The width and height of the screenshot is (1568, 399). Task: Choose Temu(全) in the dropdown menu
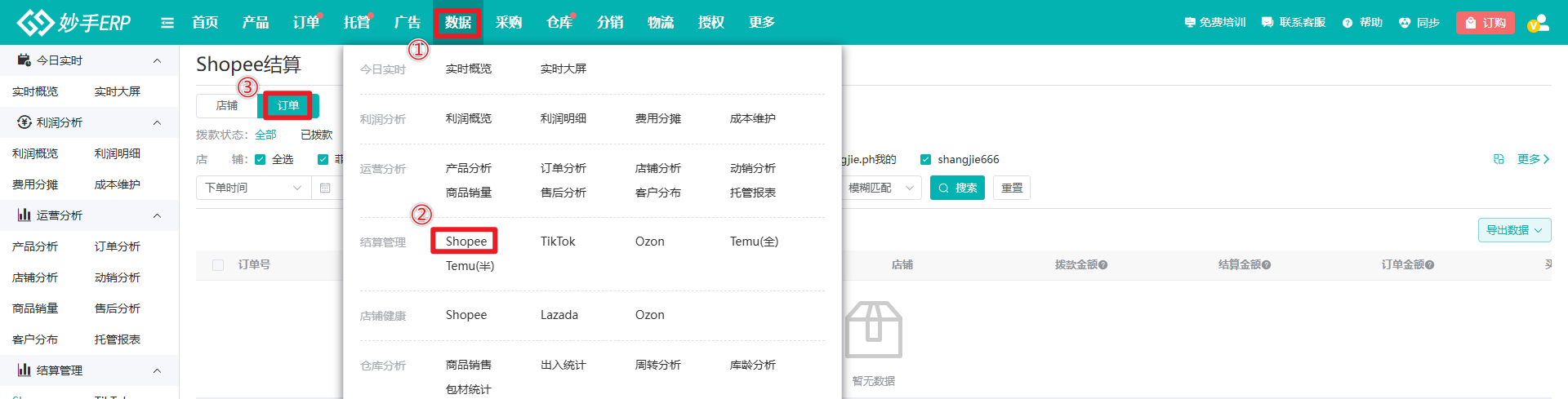tap(754, 242)
